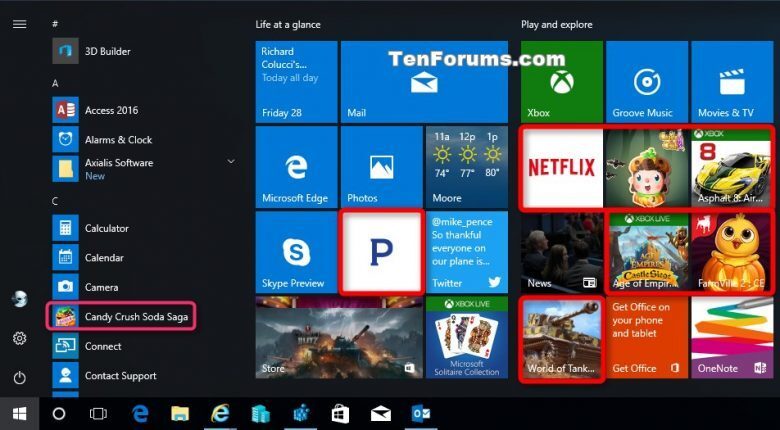Click the Get Office tile
The height and width of the screenshot is (430, 780).
point(647,337)
